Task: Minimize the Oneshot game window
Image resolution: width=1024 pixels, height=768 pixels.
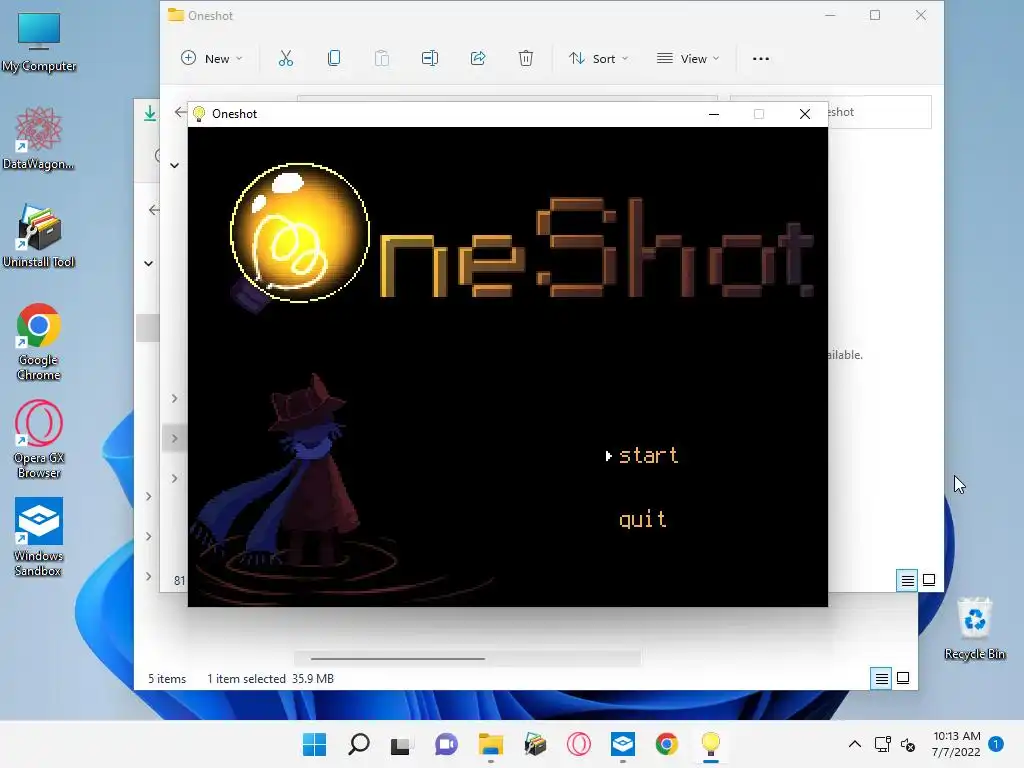Action: 714,114
